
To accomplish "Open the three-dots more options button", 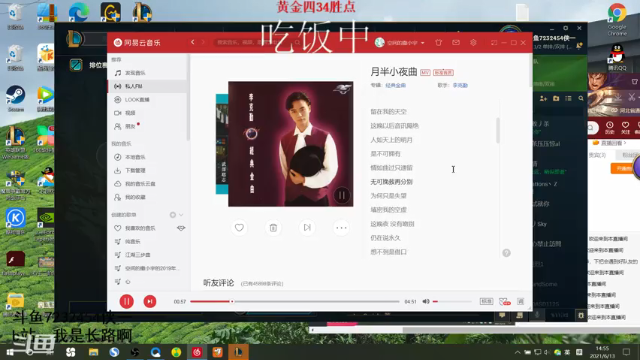I will [x=341, y=228].
